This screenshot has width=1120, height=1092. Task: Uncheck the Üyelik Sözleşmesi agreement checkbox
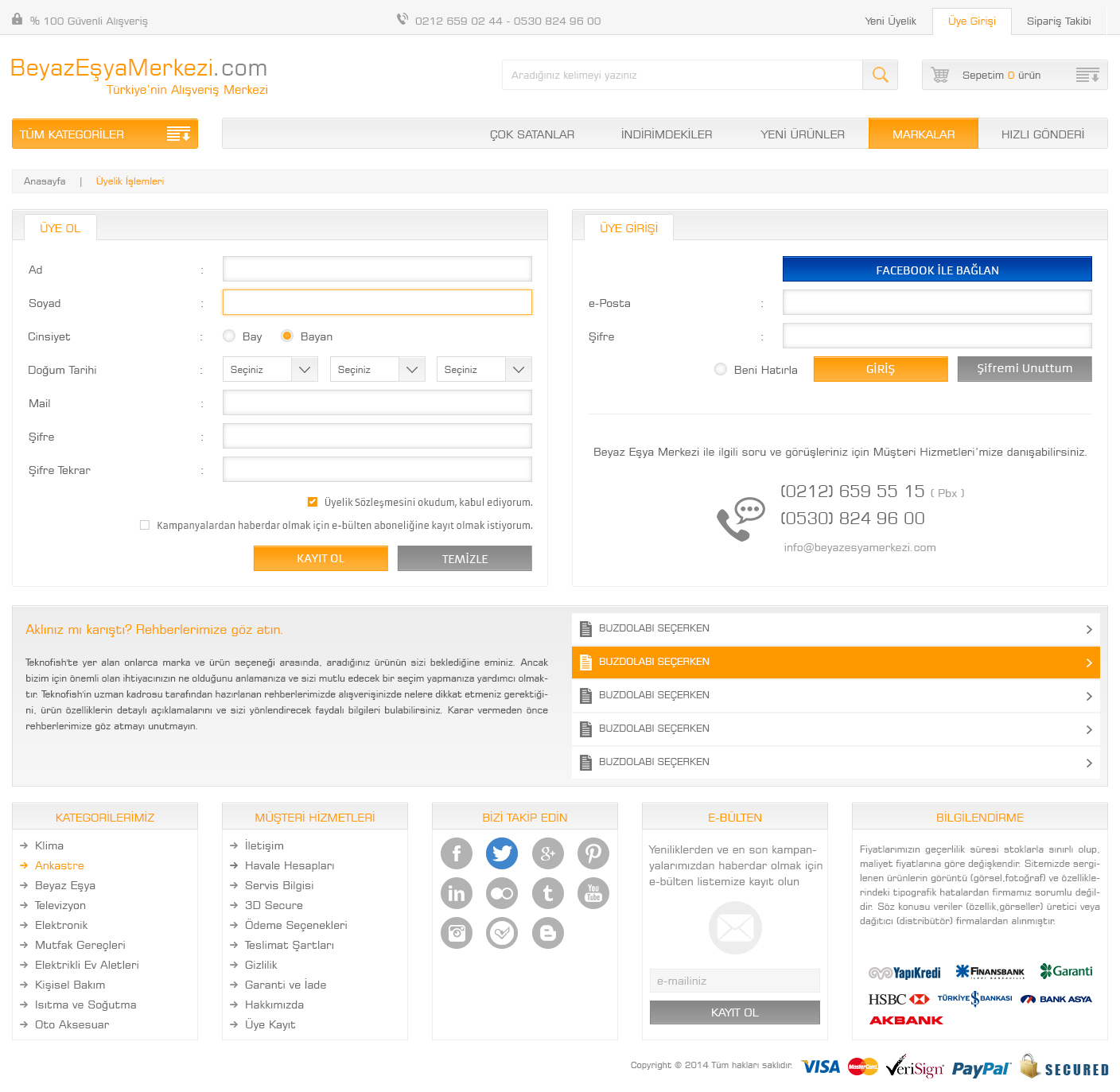pyautogui.click(x=313, y=502)
